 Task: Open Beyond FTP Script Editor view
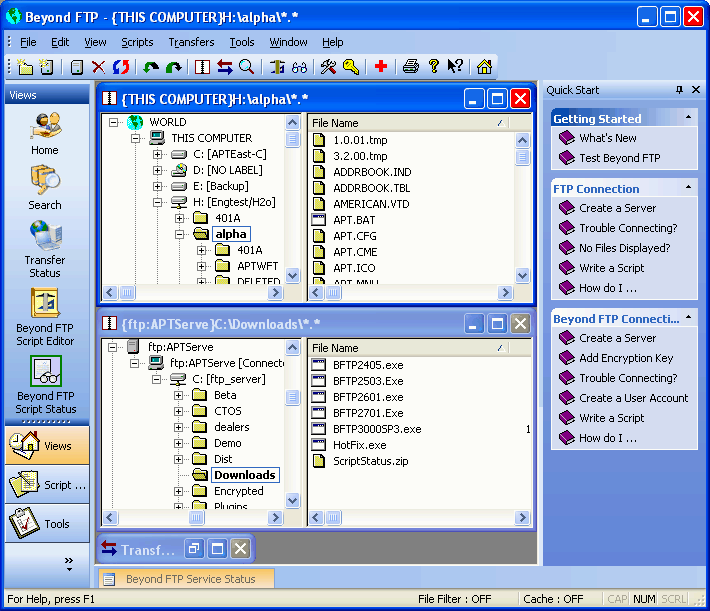[x=45, y=317]
